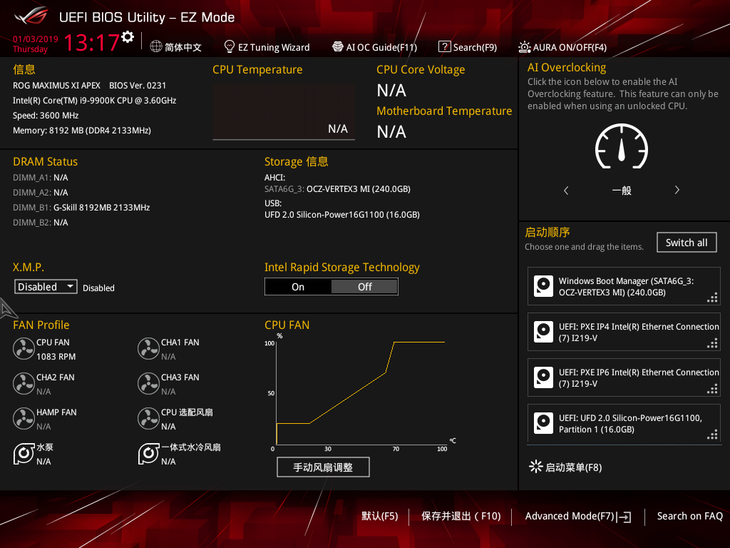Click the AI OC Guide brain icon
The image size is (730, 548).
(x=338, y=47)
